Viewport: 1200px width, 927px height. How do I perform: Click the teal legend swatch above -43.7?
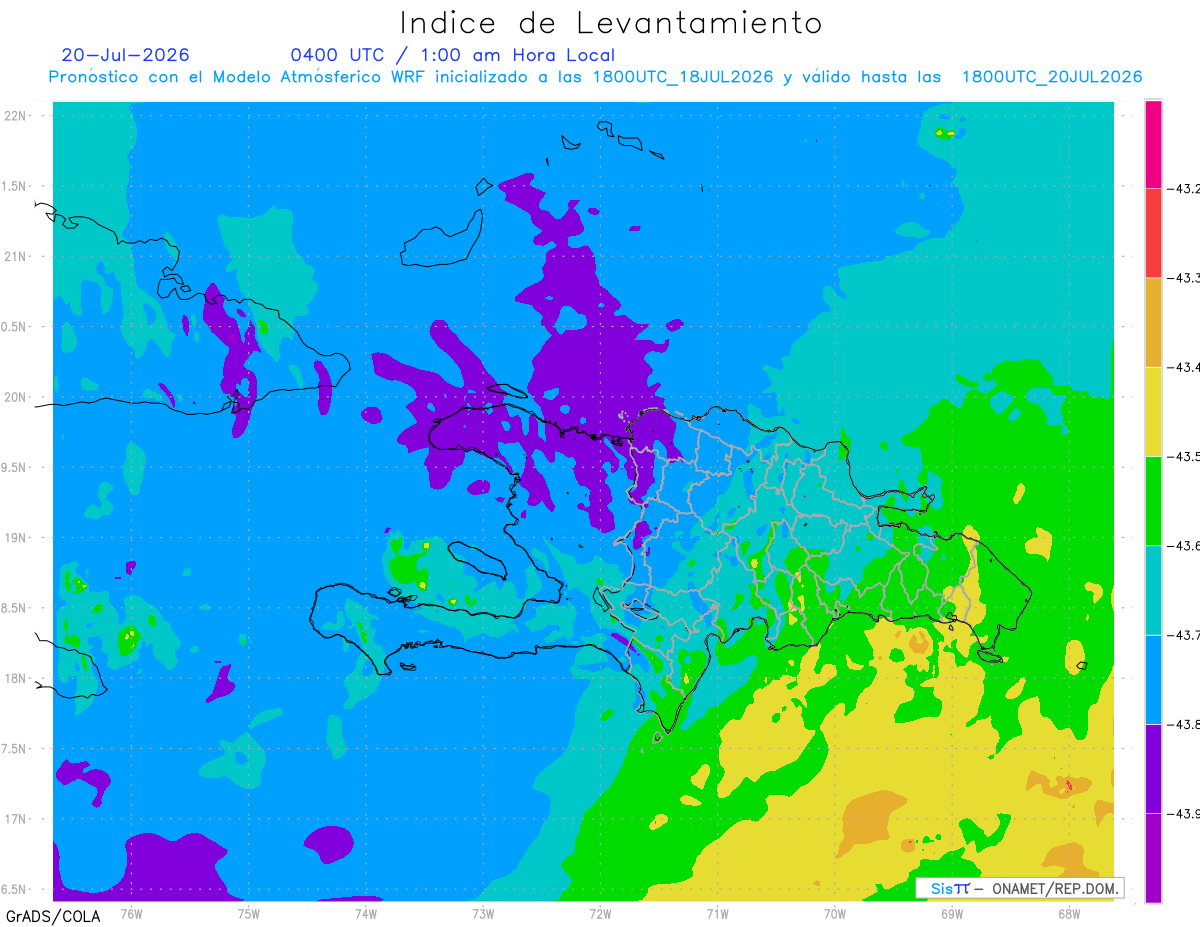pyautogui.click(x=1153, y=590)
